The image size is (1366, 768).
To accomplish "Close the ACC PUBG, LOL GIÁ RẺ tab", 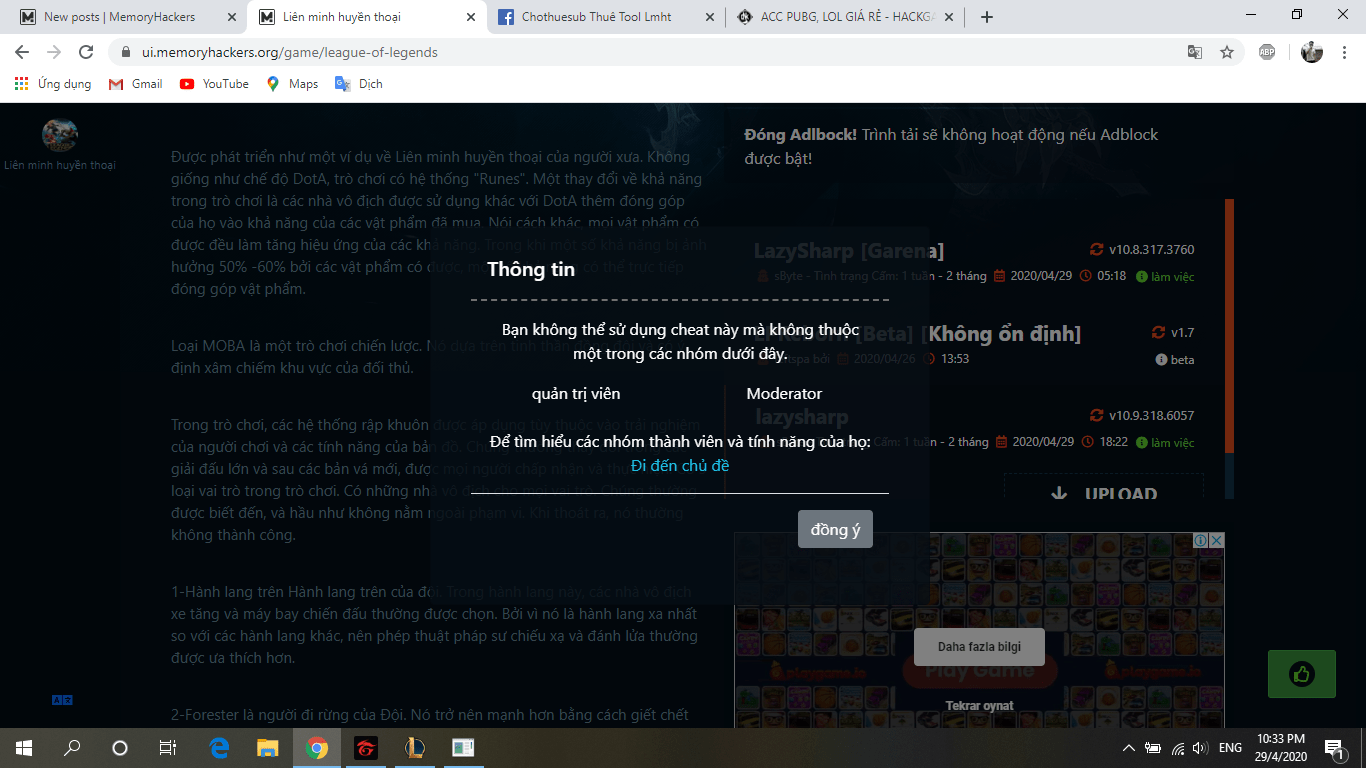I will pos(948,17).
